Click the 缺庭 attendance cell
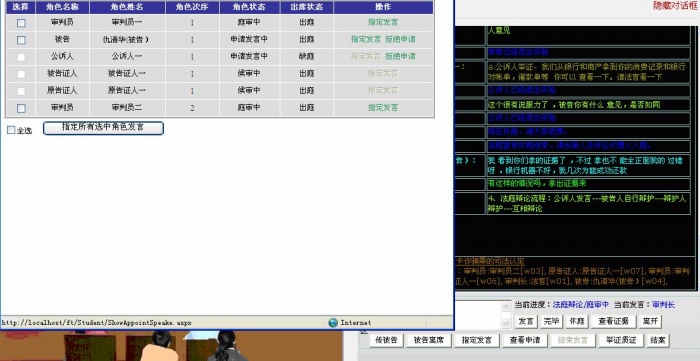Screen dimensions: 700x361 click(x=307, y=57)
